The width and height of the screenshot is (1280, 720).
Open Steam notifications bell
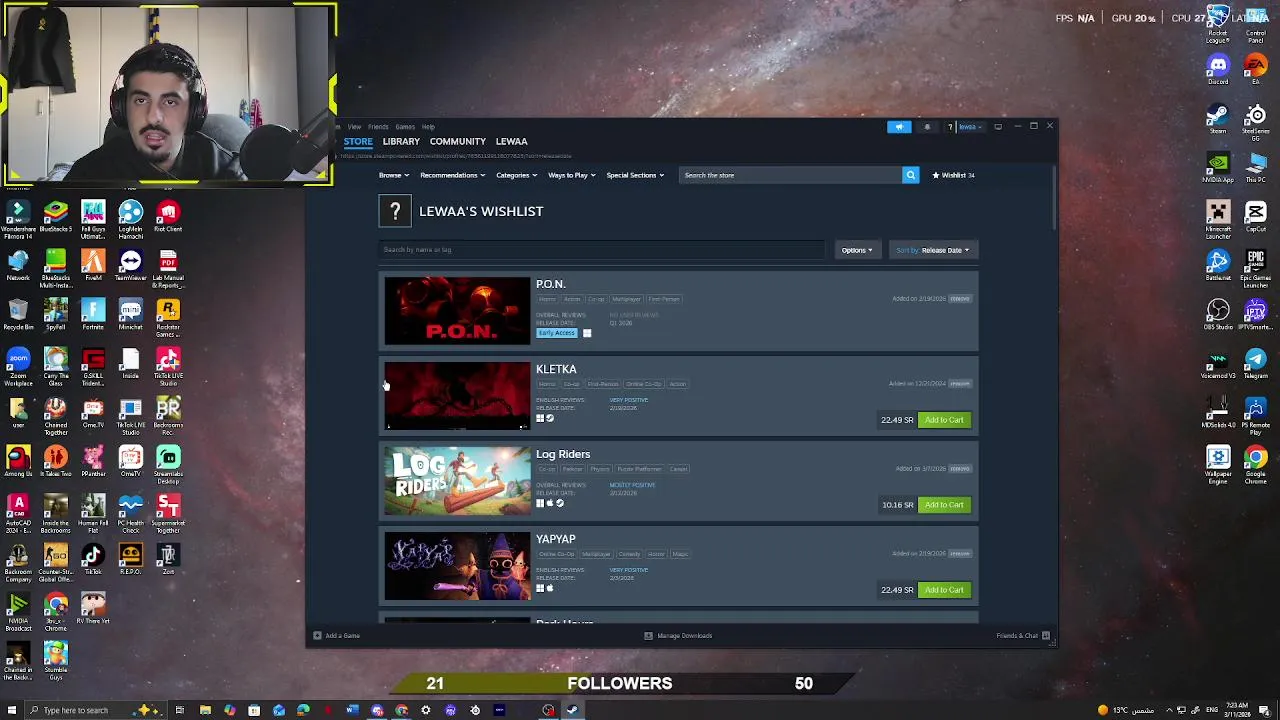point(927,127)
